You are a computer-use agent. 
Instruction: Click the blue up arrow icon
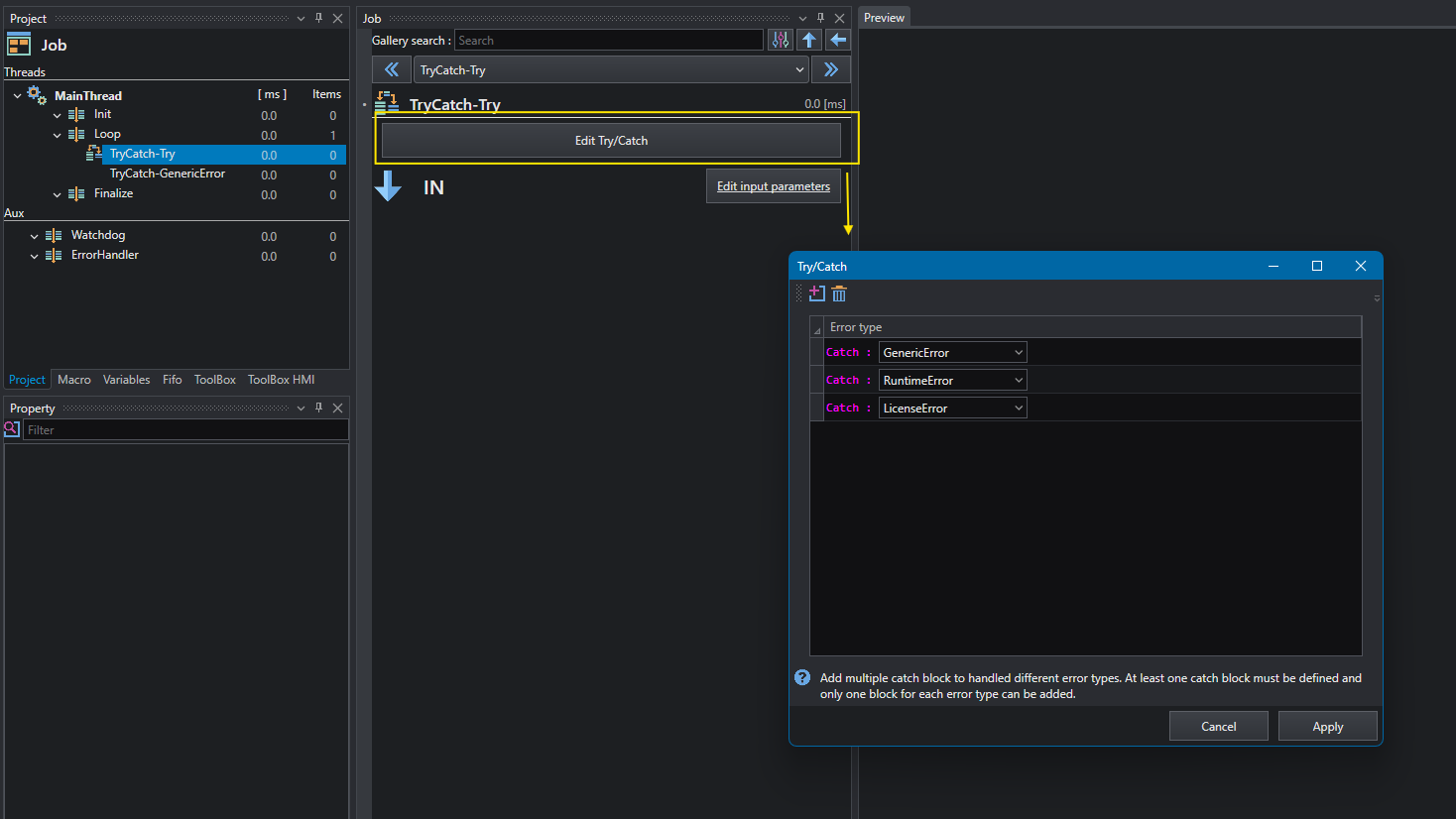tap(809, 40)
